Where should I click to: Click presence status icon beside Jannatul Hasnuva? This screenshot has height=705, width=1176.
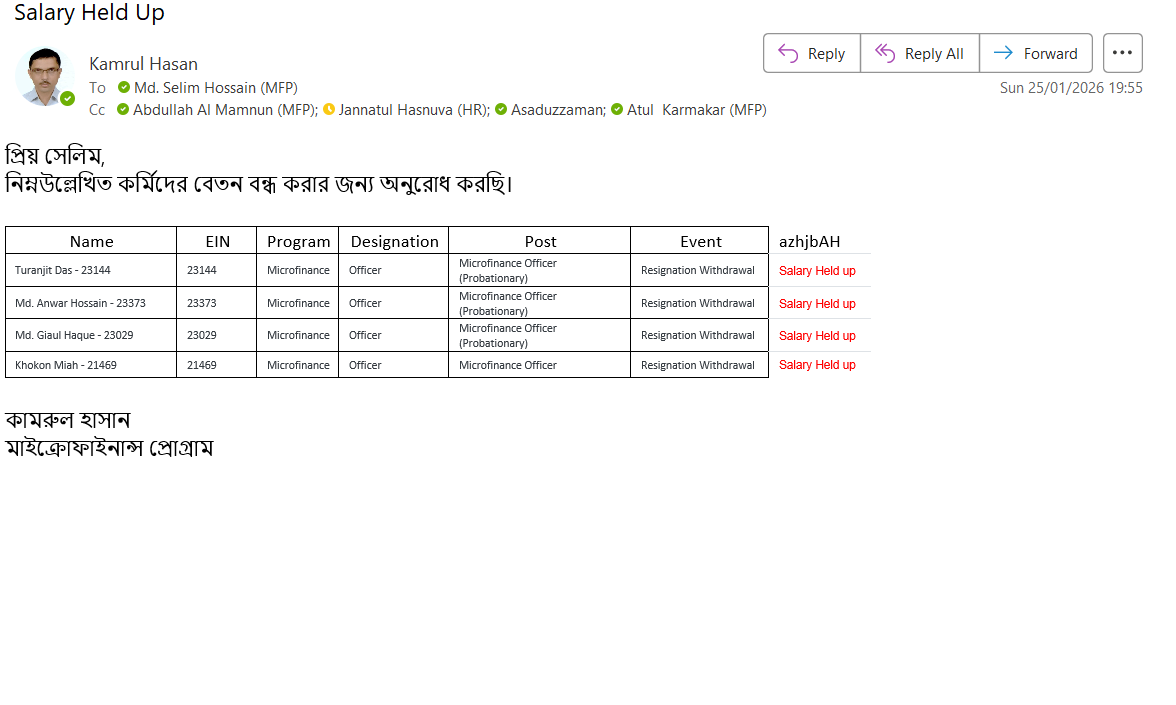pyautogui.click(x=329, y=109)
